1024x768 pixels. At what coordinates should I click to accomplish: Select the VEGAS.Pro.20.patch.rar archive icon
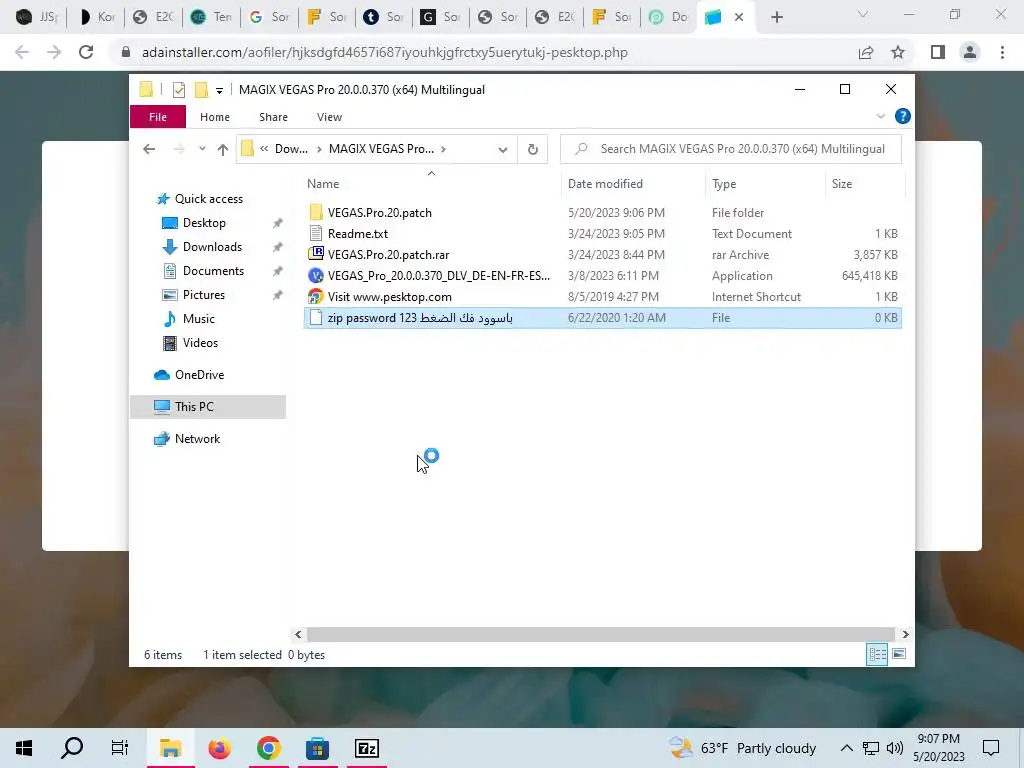[x=316, y=254]
